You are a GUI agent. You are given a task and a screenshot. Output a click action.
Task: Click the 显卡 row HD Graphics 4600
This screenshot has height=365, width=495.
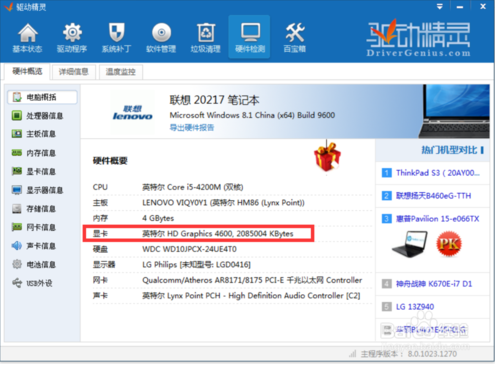[x=198, y=234]
